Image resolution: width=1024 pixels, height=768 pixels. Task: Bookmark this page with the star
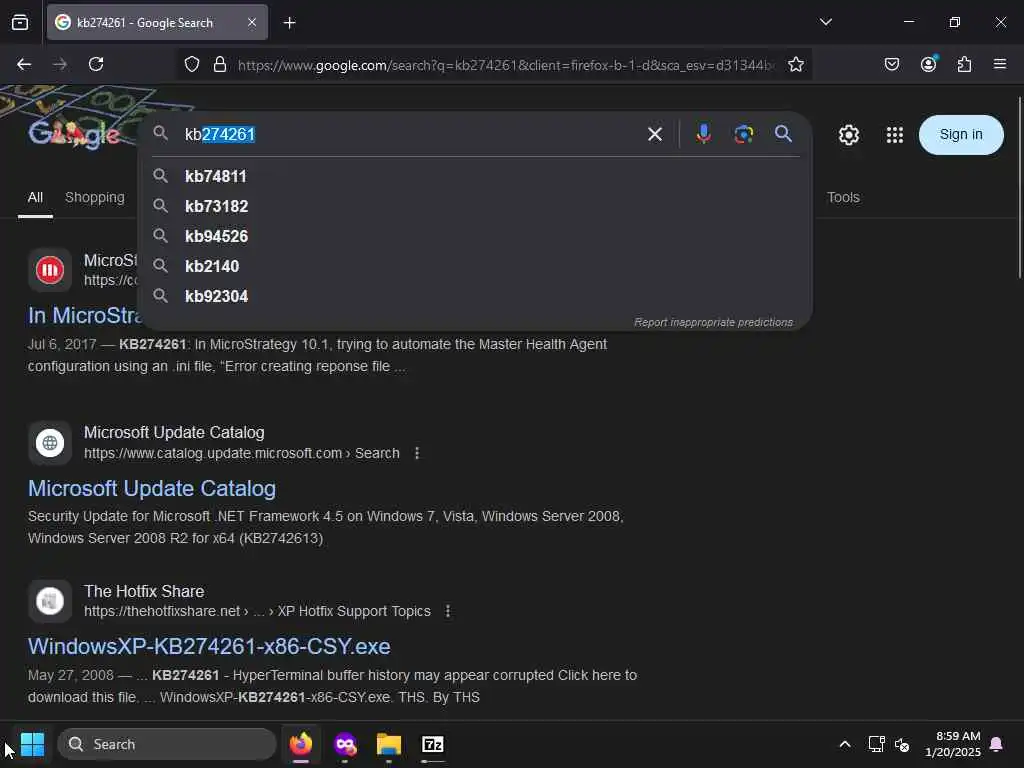click(x=795, y=64)
